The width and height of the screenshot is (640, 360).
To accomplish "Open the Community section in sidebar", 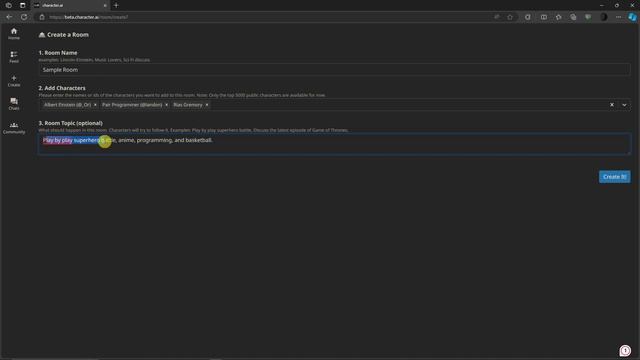I will pos(14,128).
